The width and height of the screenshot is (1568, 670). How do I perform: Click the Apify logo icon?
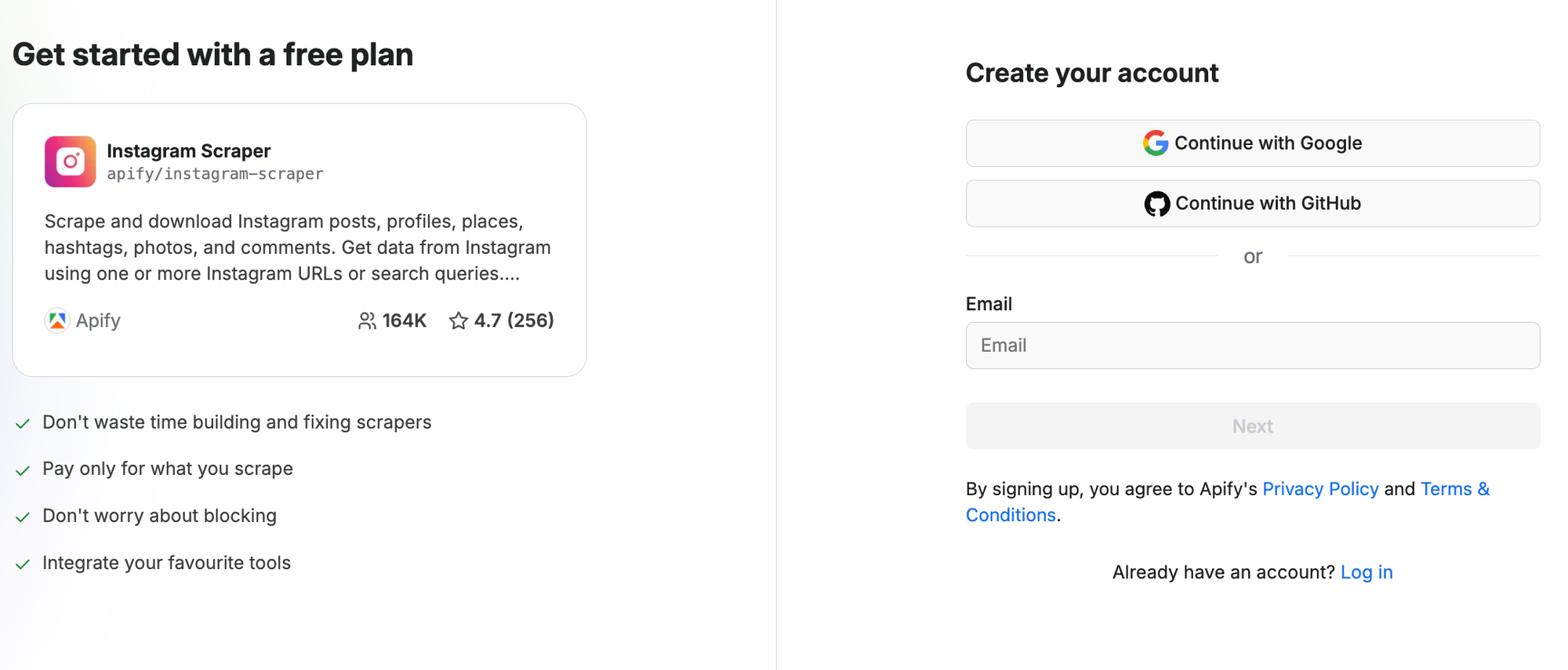(x=57, y=321)
